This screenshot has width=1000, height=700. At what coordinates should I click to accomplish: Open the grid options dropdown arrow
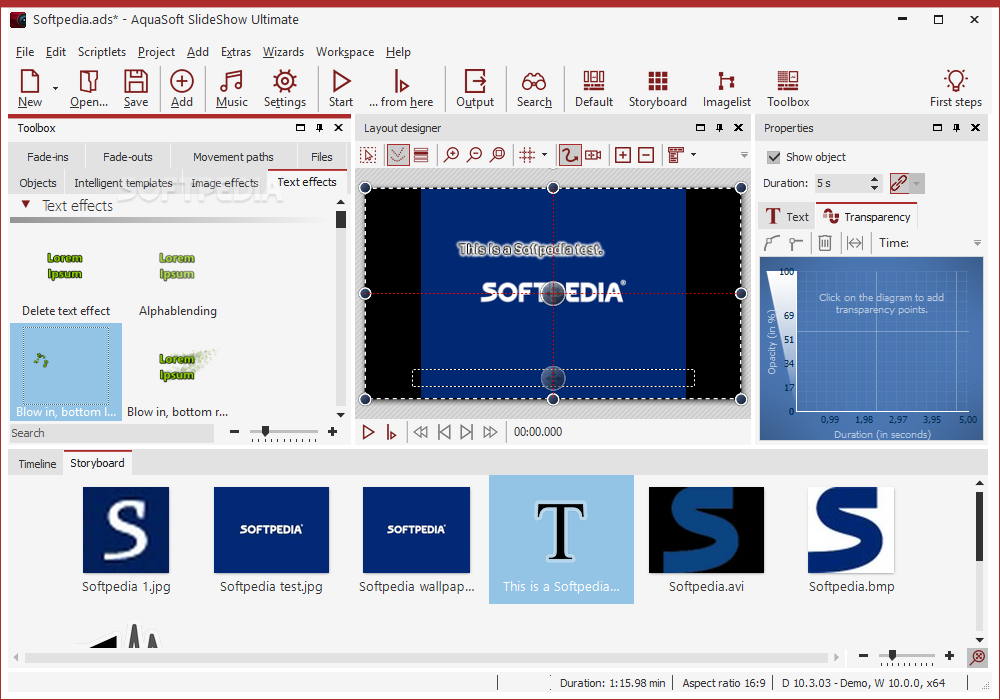[544, 155]
